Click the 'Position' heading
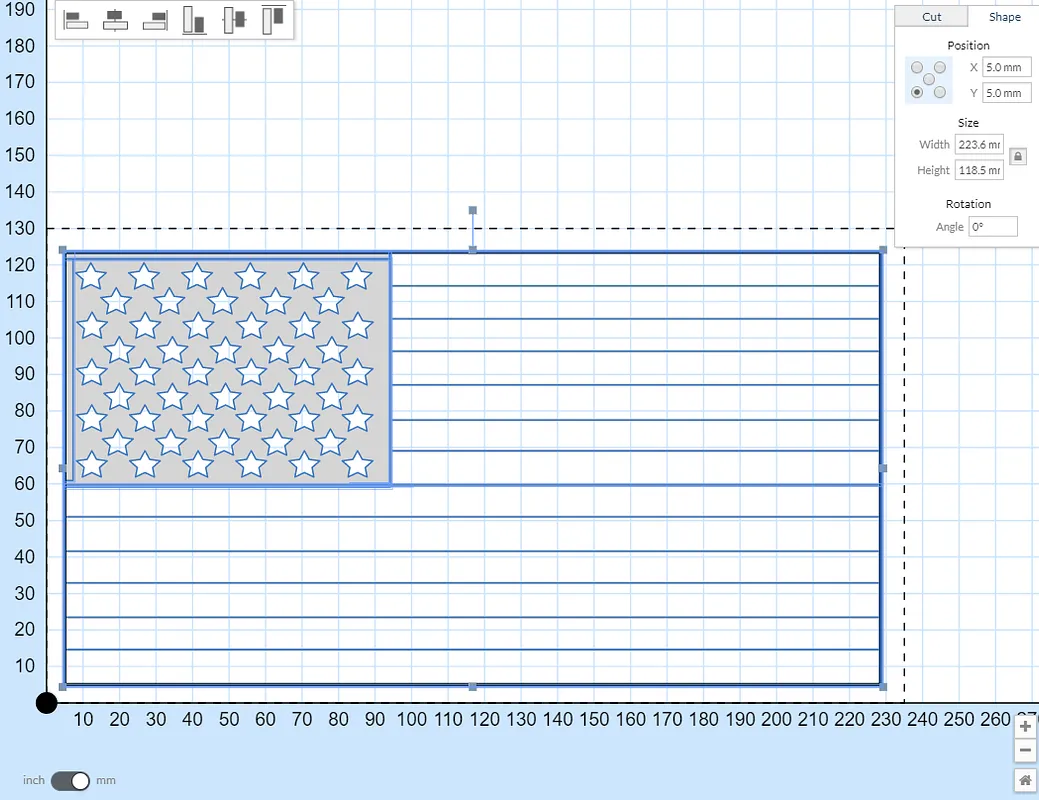 click(x=968, y=45)
